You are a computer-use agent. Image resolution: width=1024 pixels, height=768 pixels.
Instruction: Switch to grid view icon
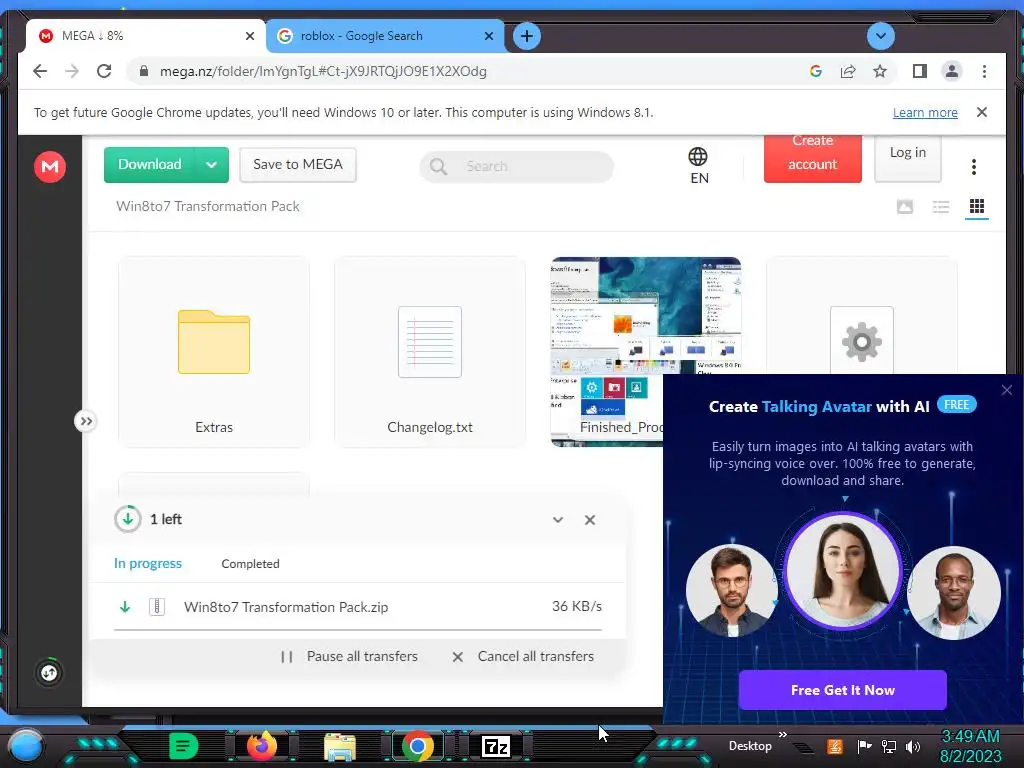977,207
